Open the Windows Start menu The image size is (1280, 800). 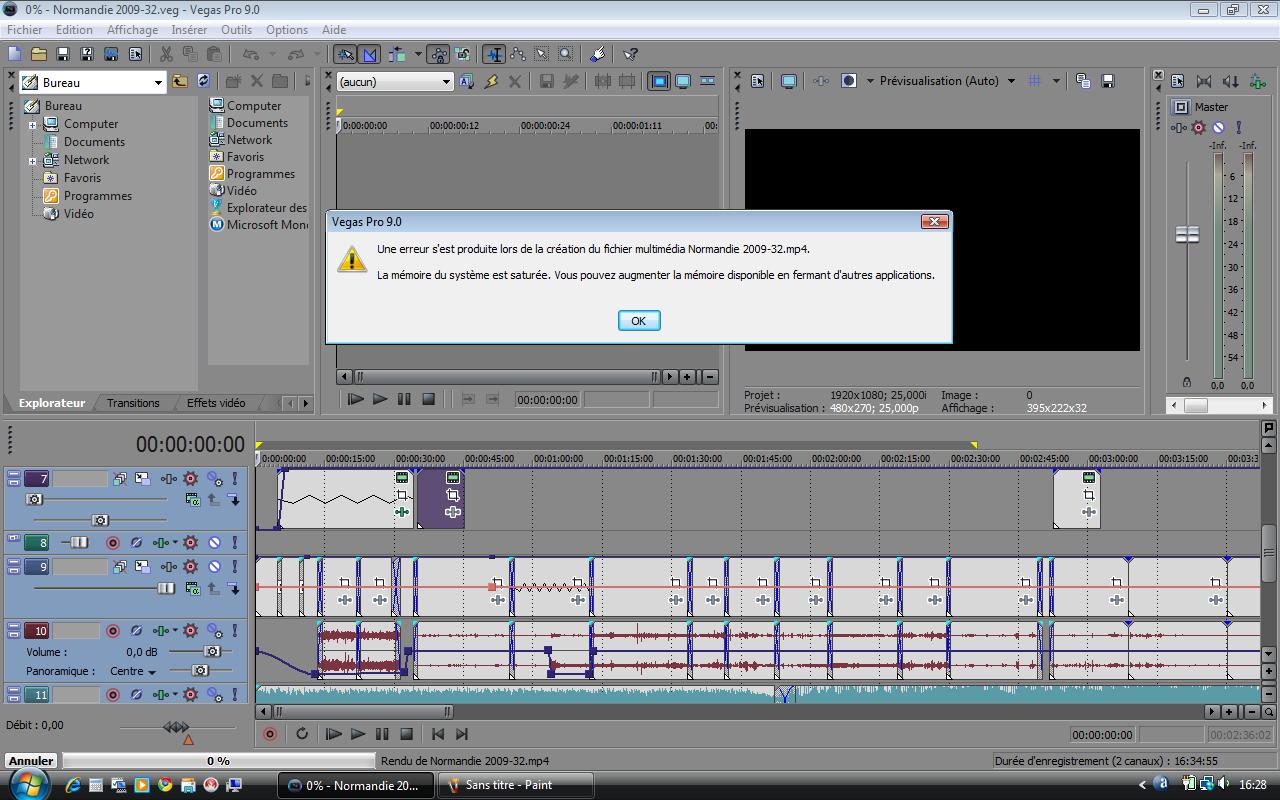click(29, 785)
